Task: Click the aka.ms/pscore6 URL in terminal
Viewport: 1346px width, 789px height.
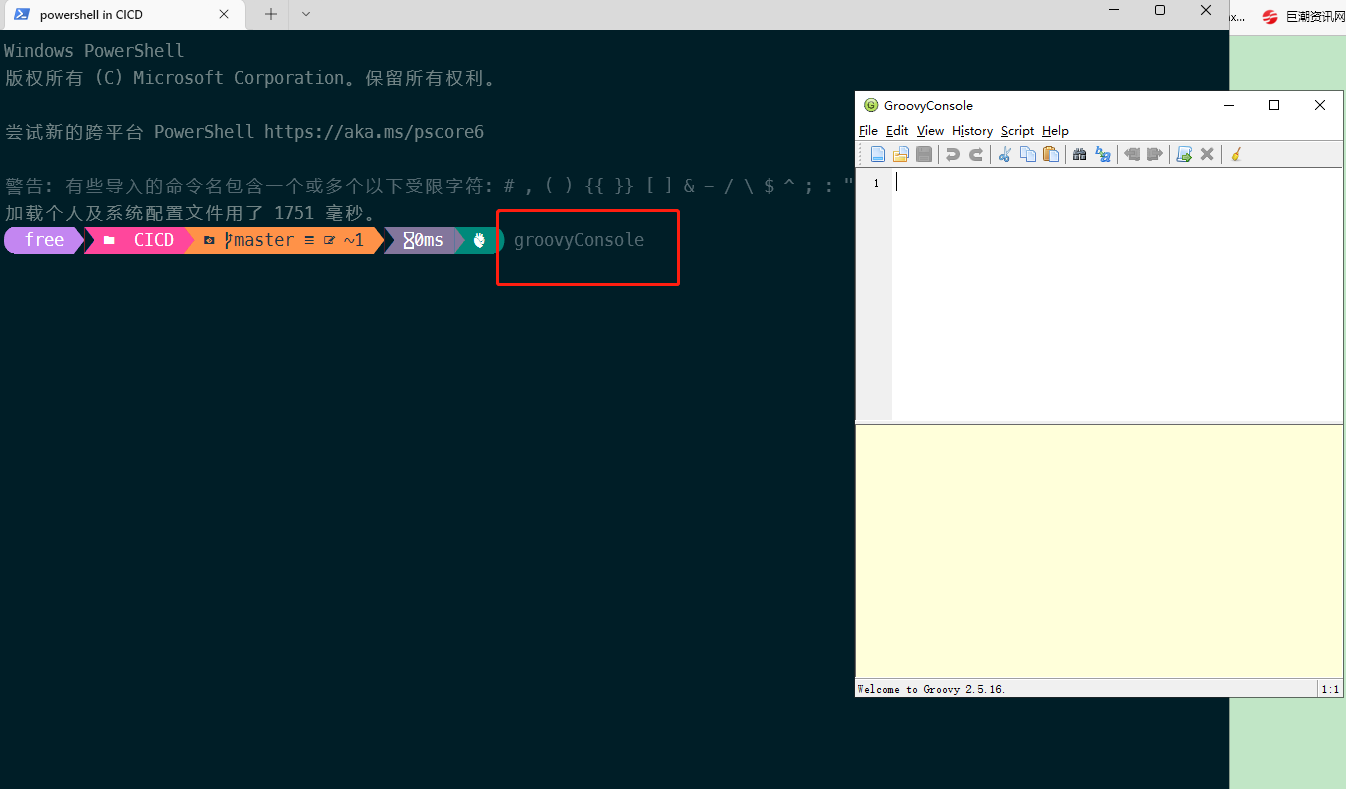Action: pos(374,132)
